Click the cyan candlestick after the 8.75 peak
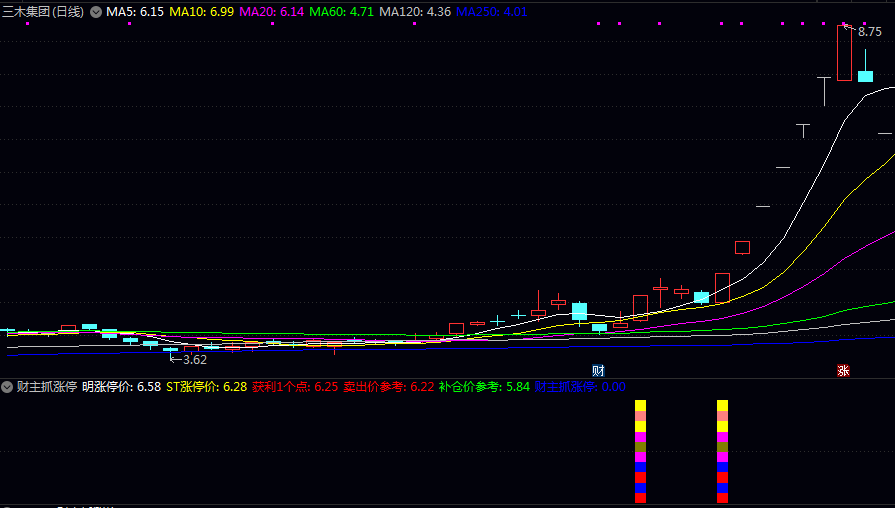 [x=865, y=76]
